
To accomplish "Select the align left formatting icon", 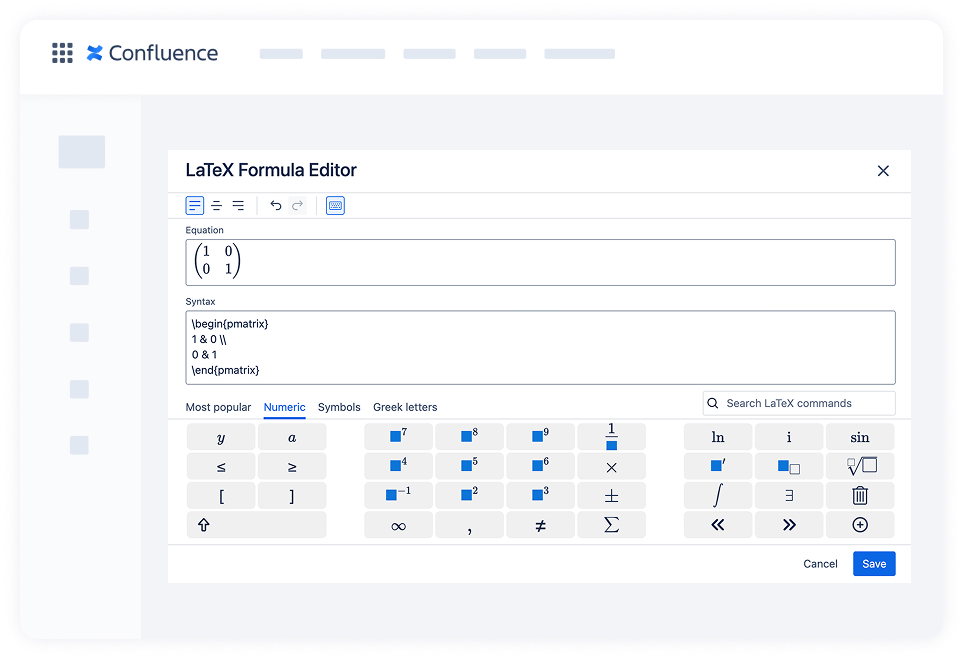I will (x=194, y=205).
